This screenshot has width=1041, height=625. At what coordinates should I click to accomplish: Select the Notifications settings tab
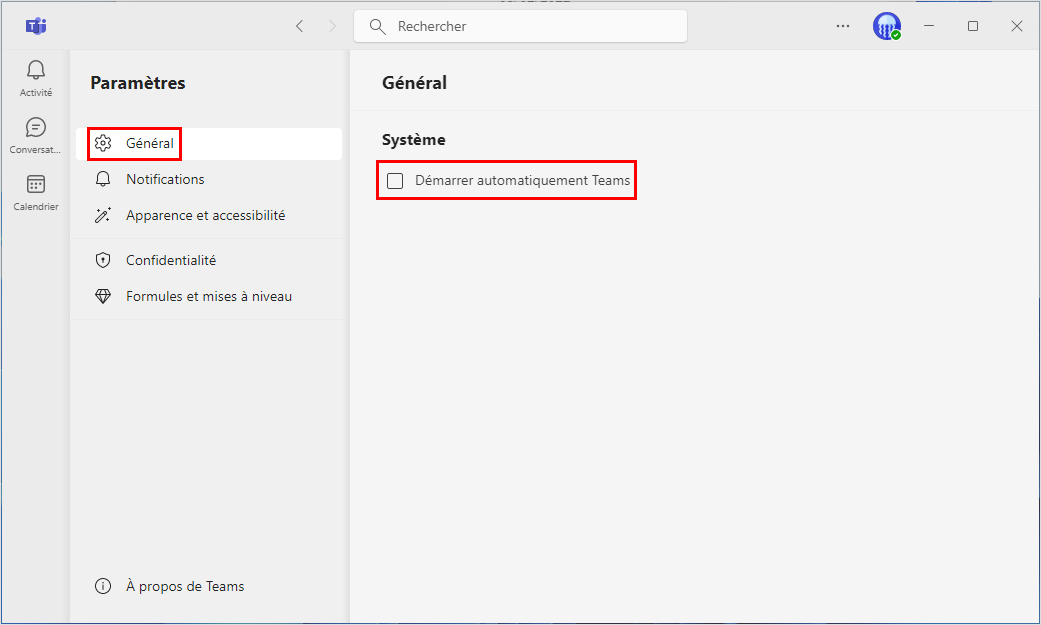(209, 179)
